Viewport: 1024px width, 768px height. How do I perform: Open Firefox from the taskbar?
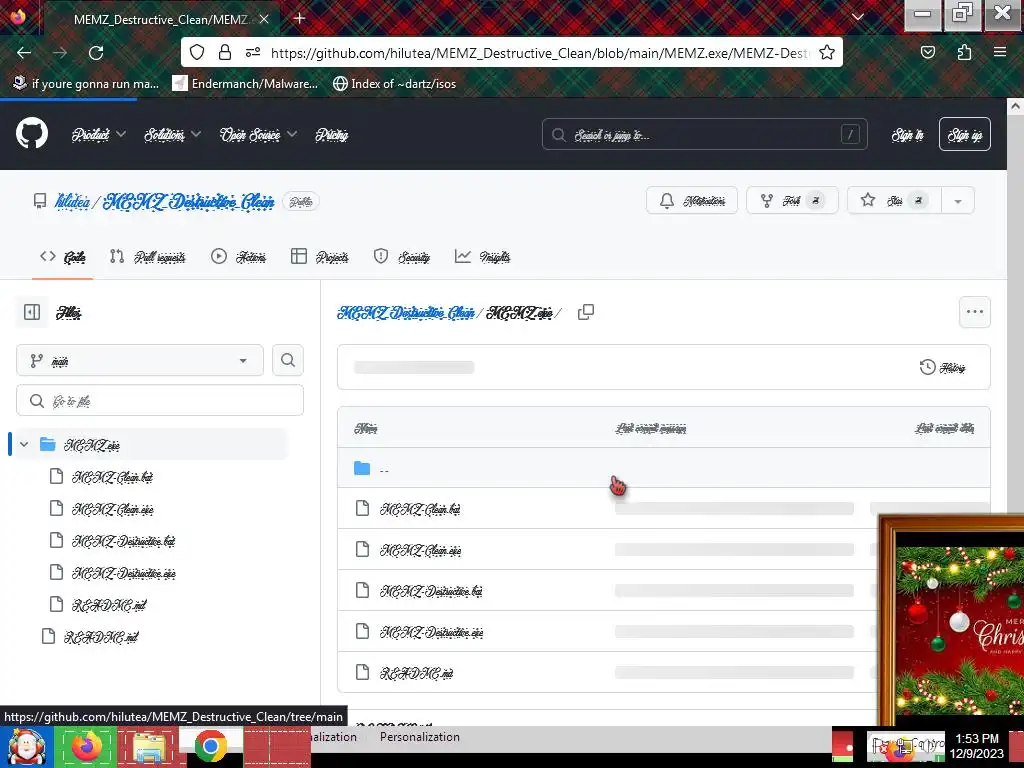click(x=87, y=746)
